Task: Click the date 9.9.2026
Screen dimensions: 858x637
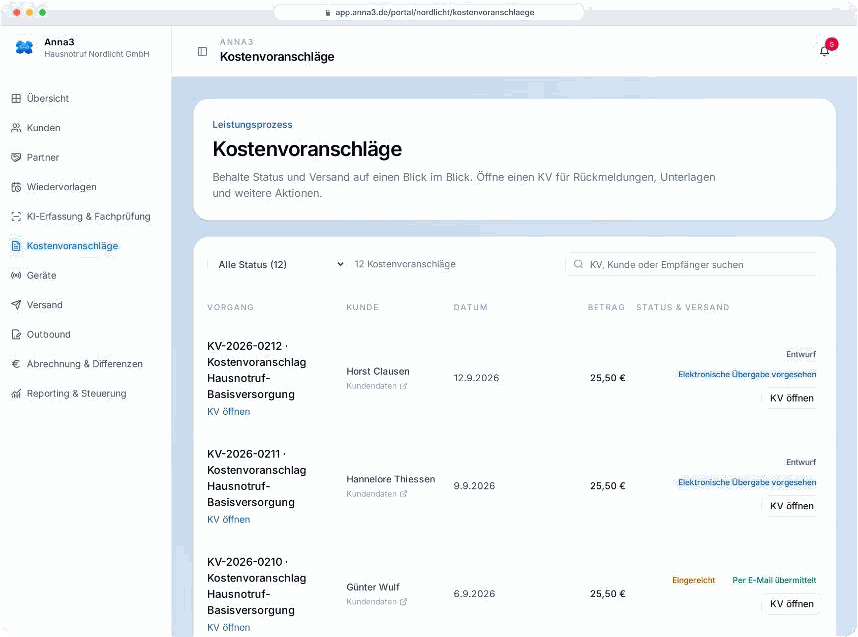Action: point(474,486)
